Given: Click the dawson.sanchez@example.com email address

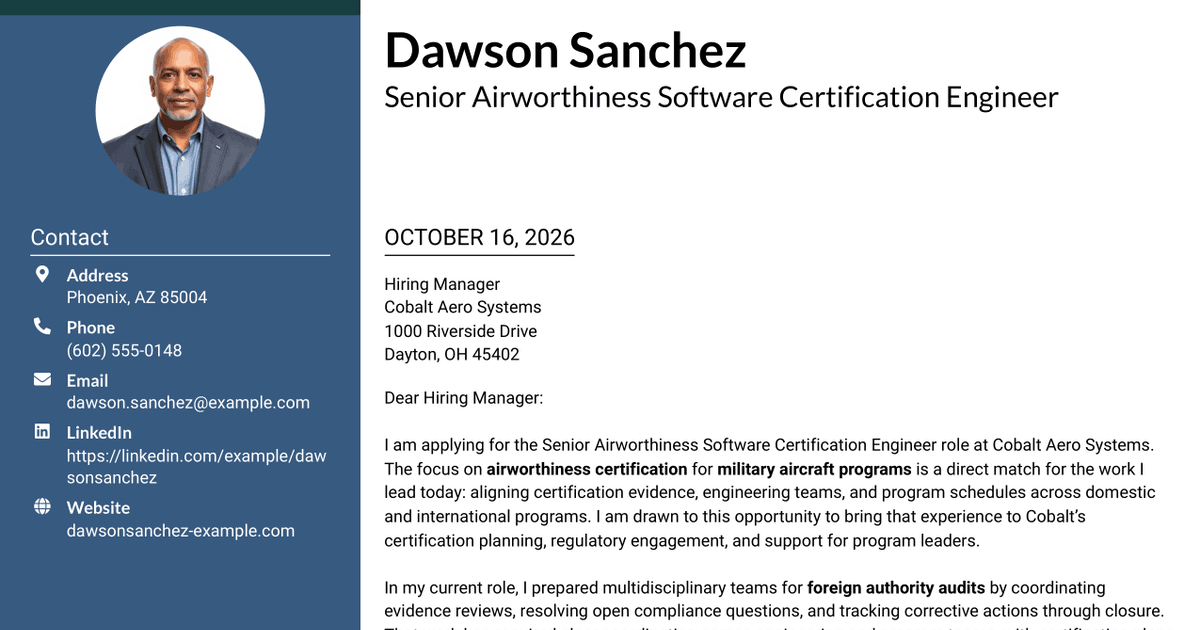Looking at the screenshot, I should (188, 403).
